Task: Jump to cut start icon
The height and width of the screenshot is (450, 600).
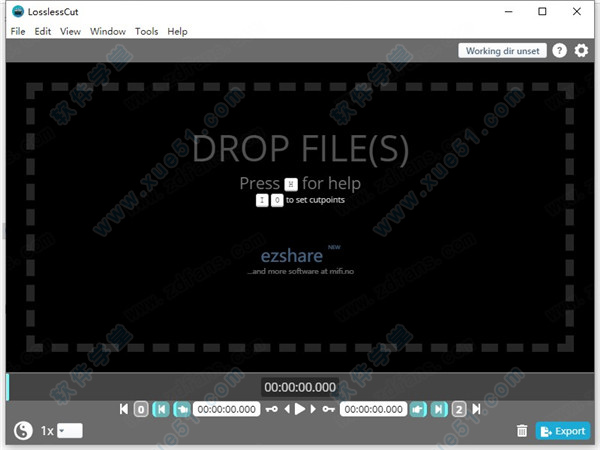Action: (x=161, y=409)
